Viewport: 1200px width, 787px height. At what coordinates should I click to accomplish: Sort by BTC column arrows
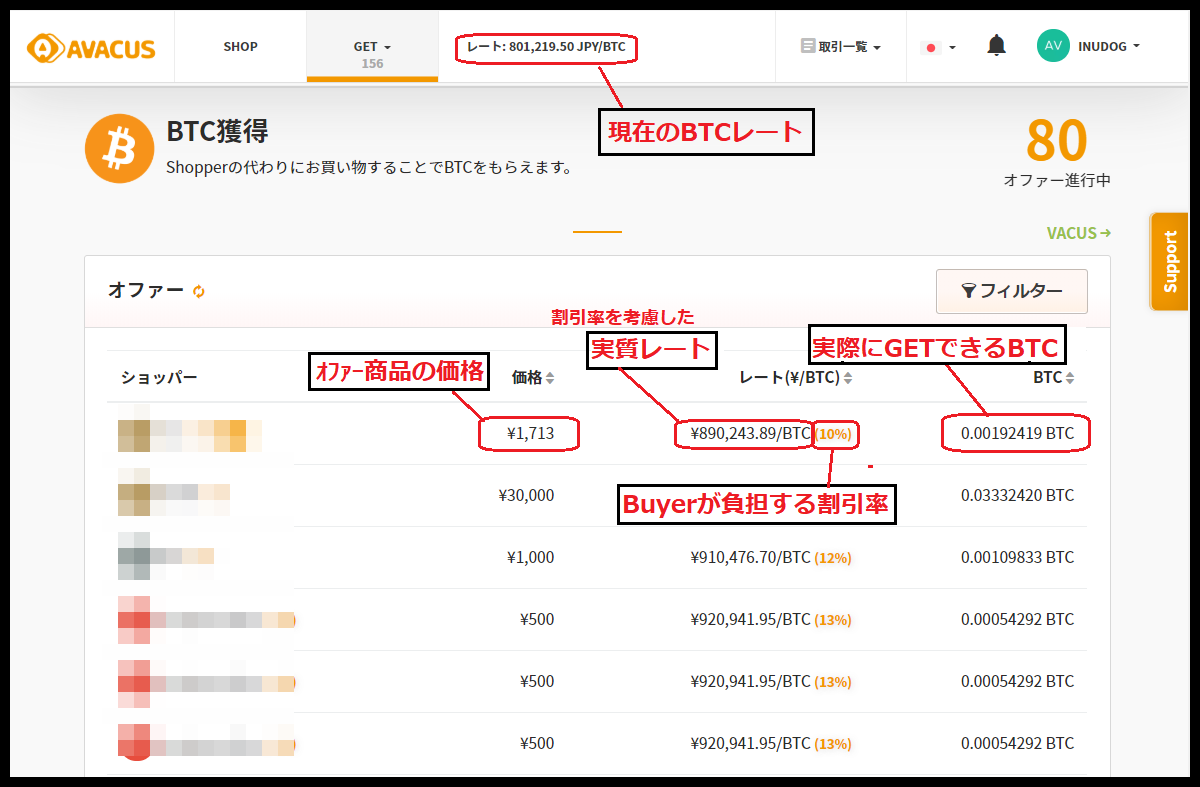(1070, 378)
